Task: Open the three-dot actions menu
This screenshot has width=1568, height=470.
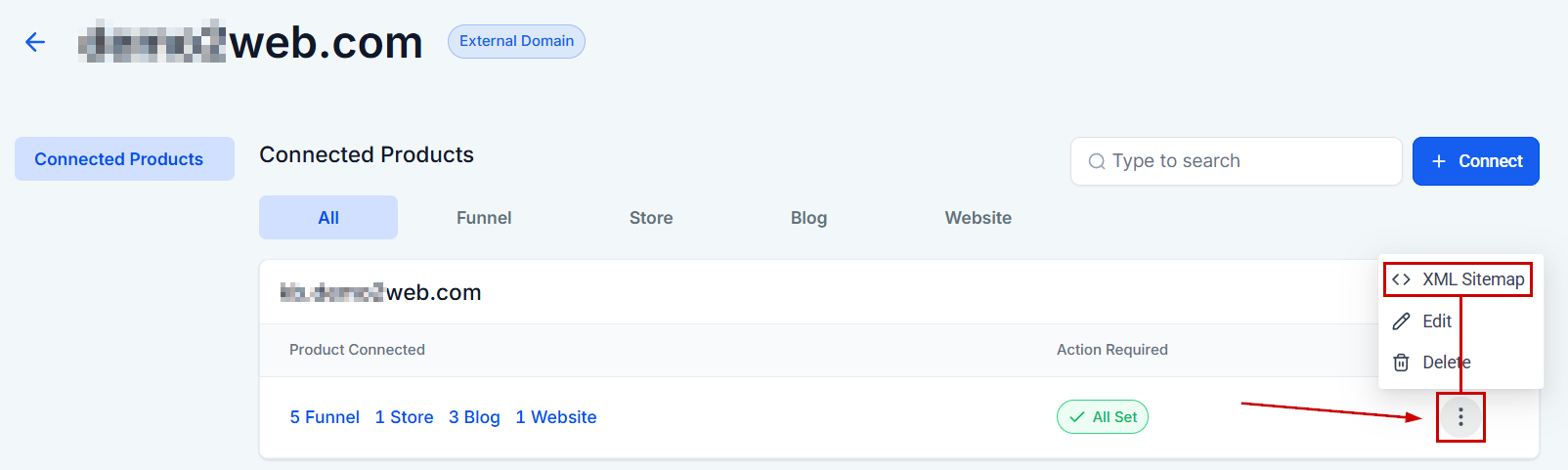Action: coord(1460,417)
